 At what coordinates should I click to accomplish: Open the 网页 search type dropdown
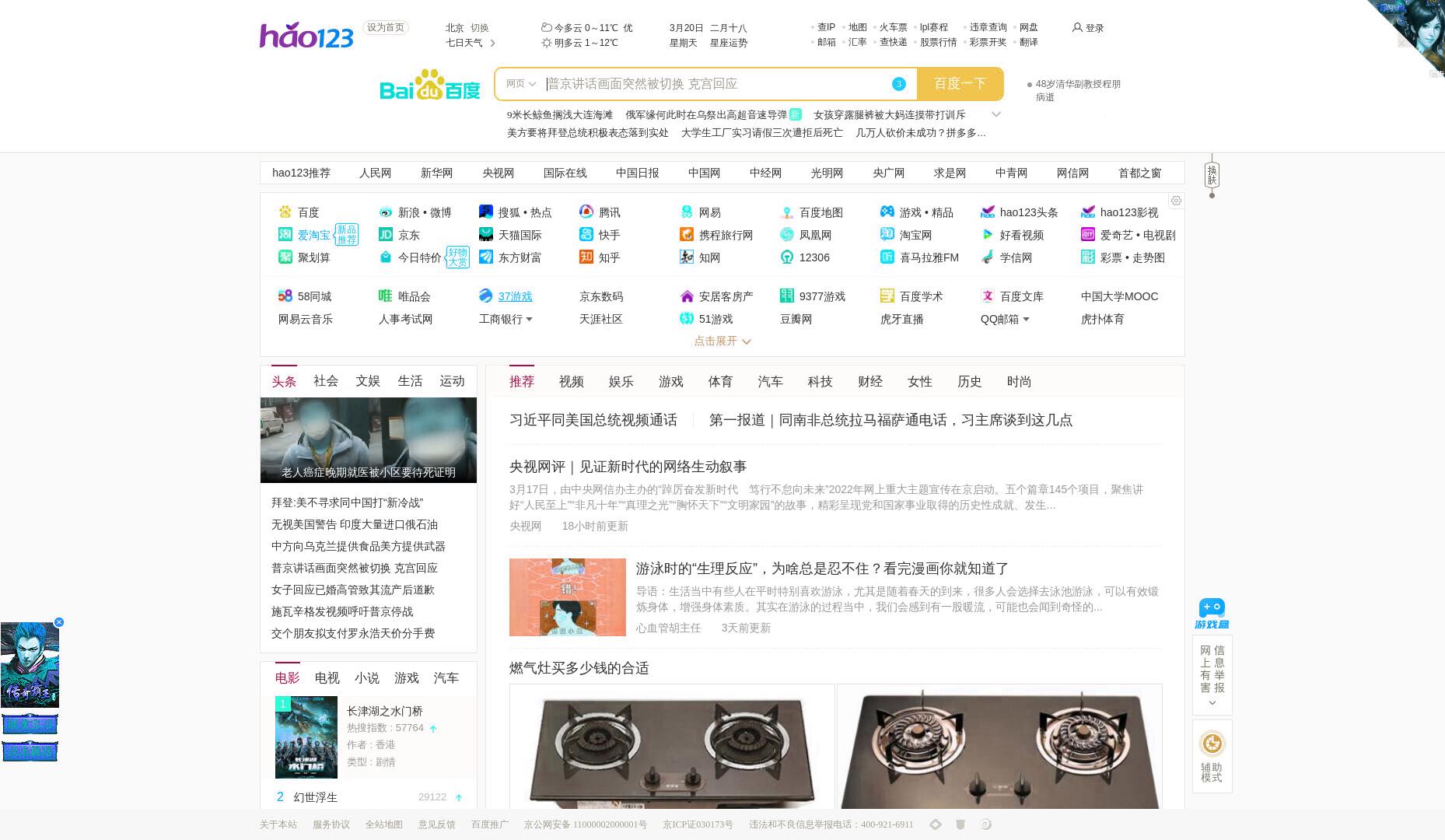521,84
